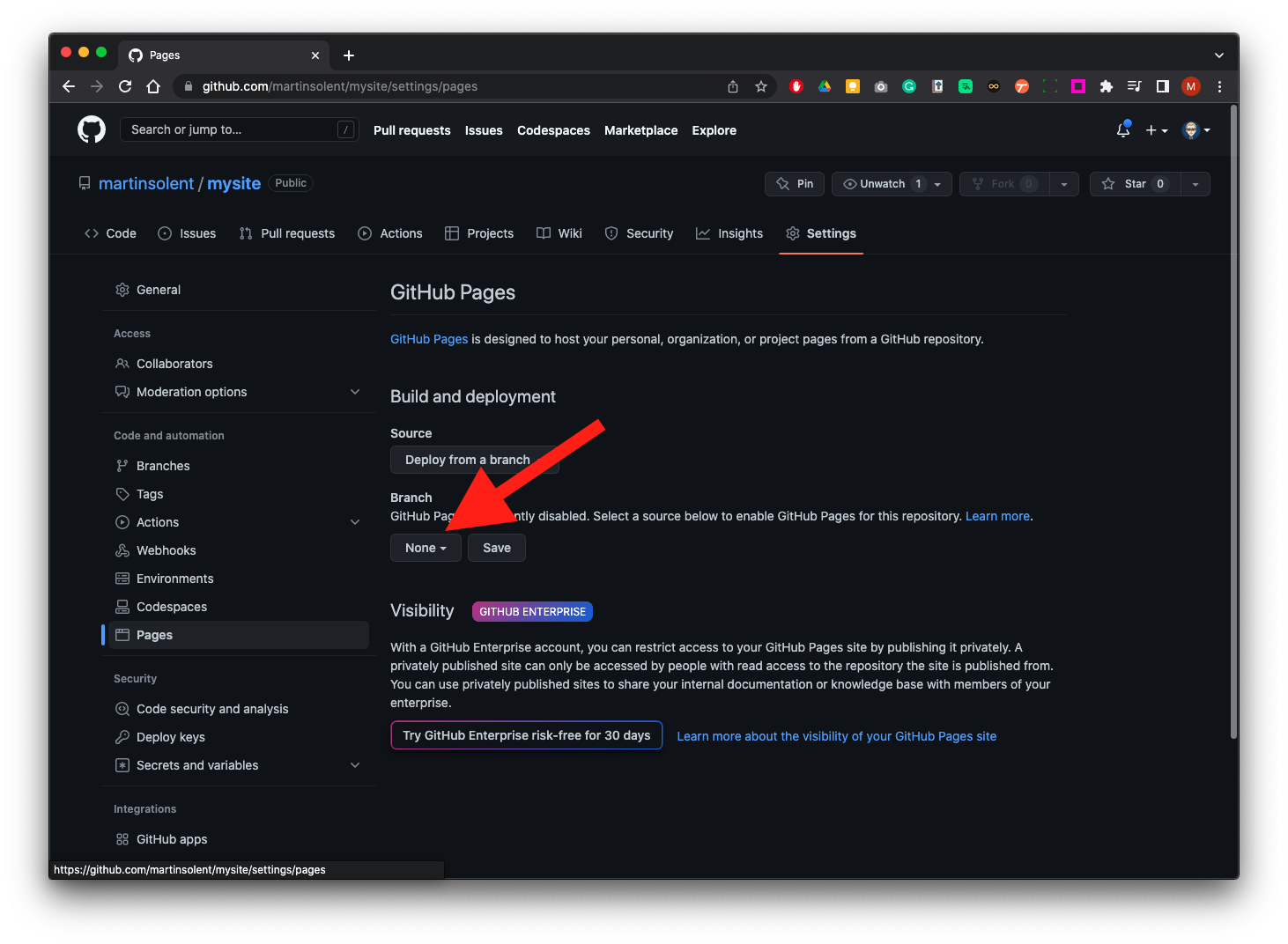This screenshot has width=1288, height=944.
Task: Open the Chrome extensions puzzle icon
Action: click(1107, 86)
